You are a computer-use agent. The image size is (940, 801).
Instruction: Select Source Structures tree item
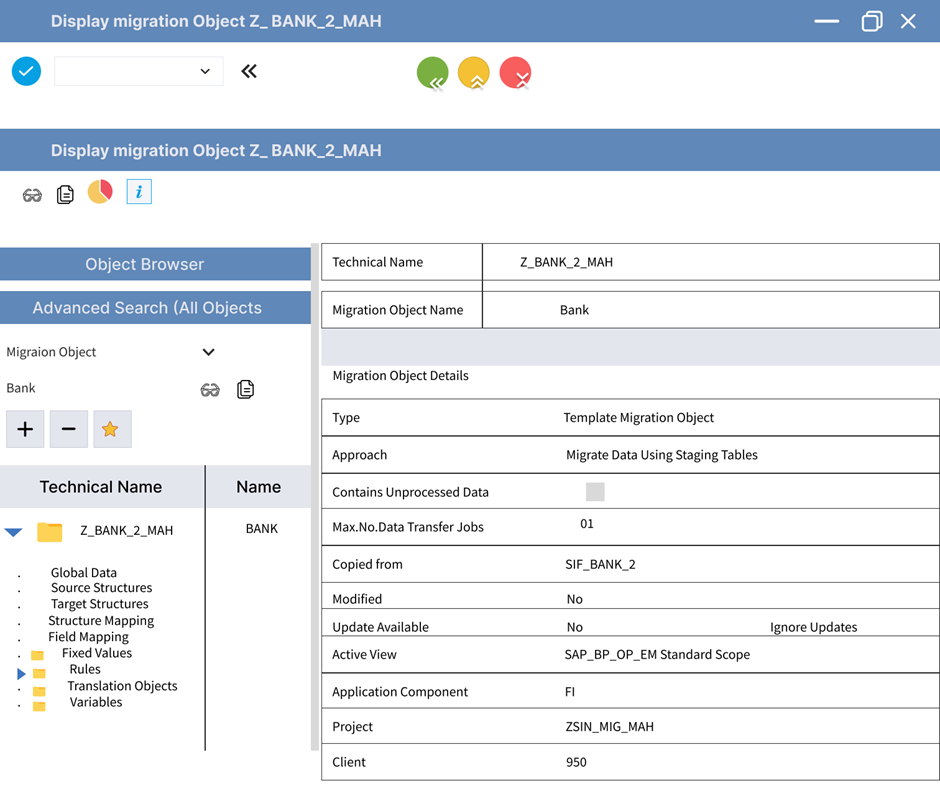(x=101, y=588)
